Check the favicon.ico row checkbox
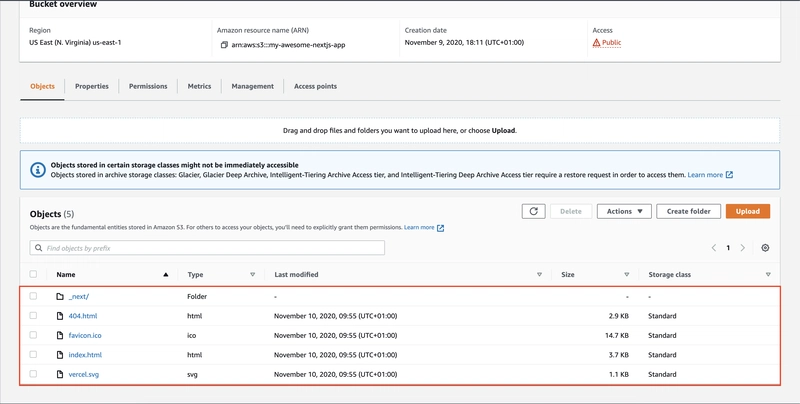 click(33, 335)
